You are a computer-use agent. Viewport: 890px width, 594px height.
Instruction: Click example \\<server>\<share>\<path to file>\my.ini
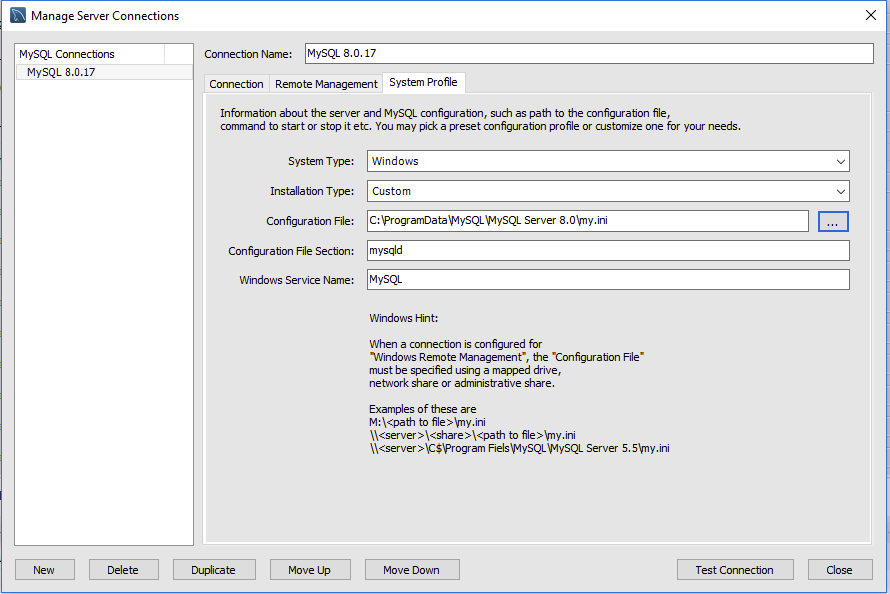click(x=472, y=435)
